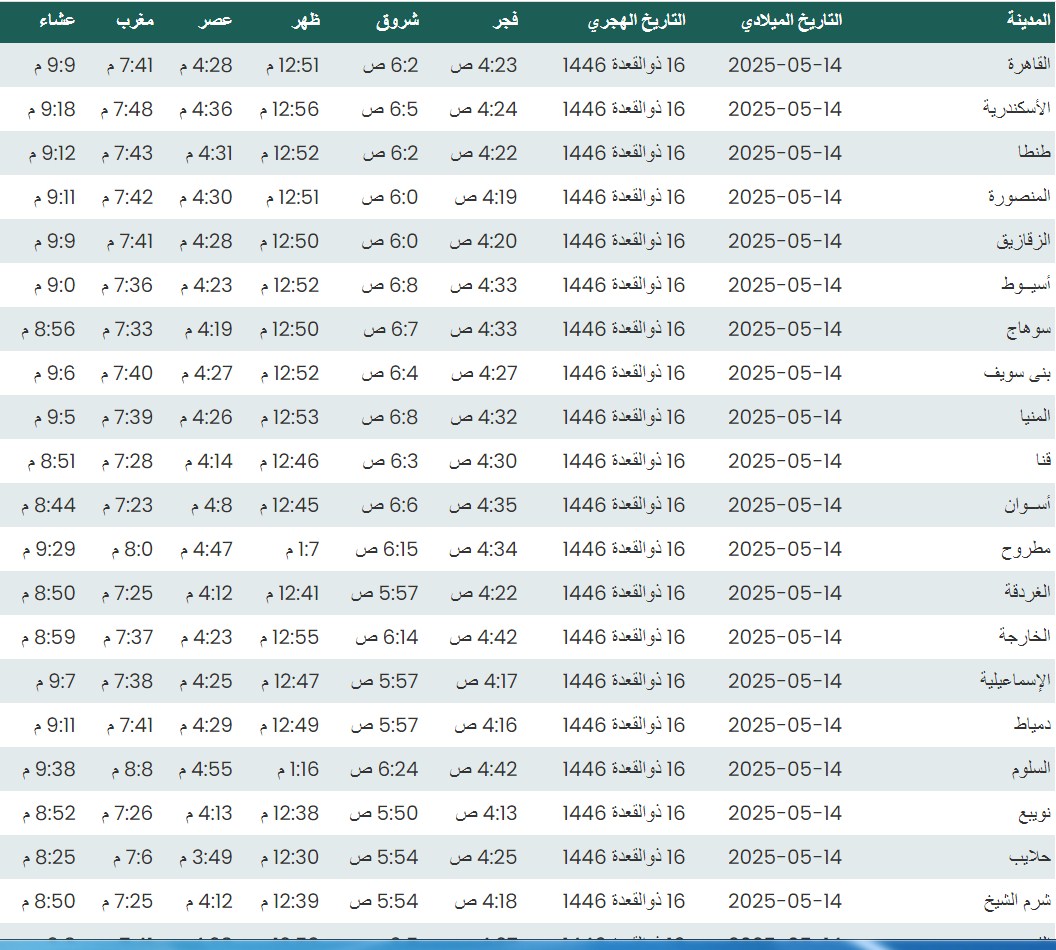The width and height of the screenshot is (1056, 950).
Task: Click the فجر time in أسوان row
Action: tap(484, 505)
